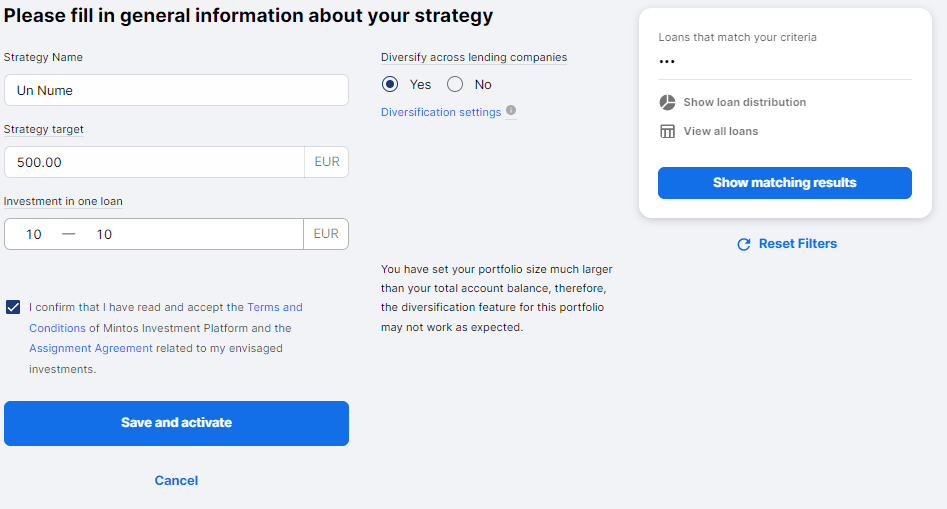Open the Diversification settings link
947x509 pixels.
[441, 112]
